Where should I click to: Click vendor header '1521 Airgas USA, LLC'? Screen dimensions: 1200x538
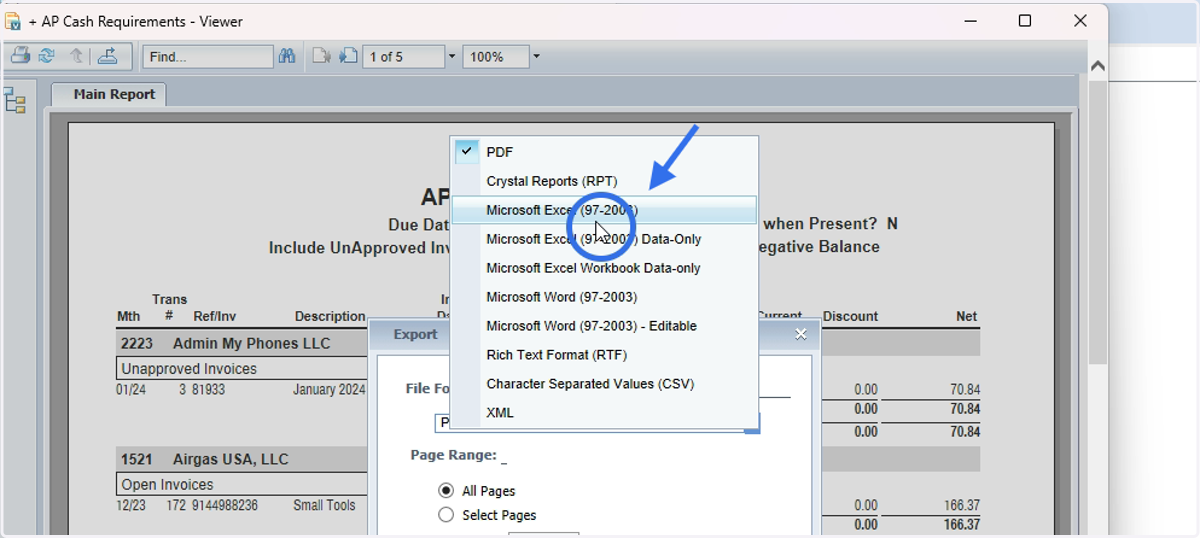coord(204,459)
